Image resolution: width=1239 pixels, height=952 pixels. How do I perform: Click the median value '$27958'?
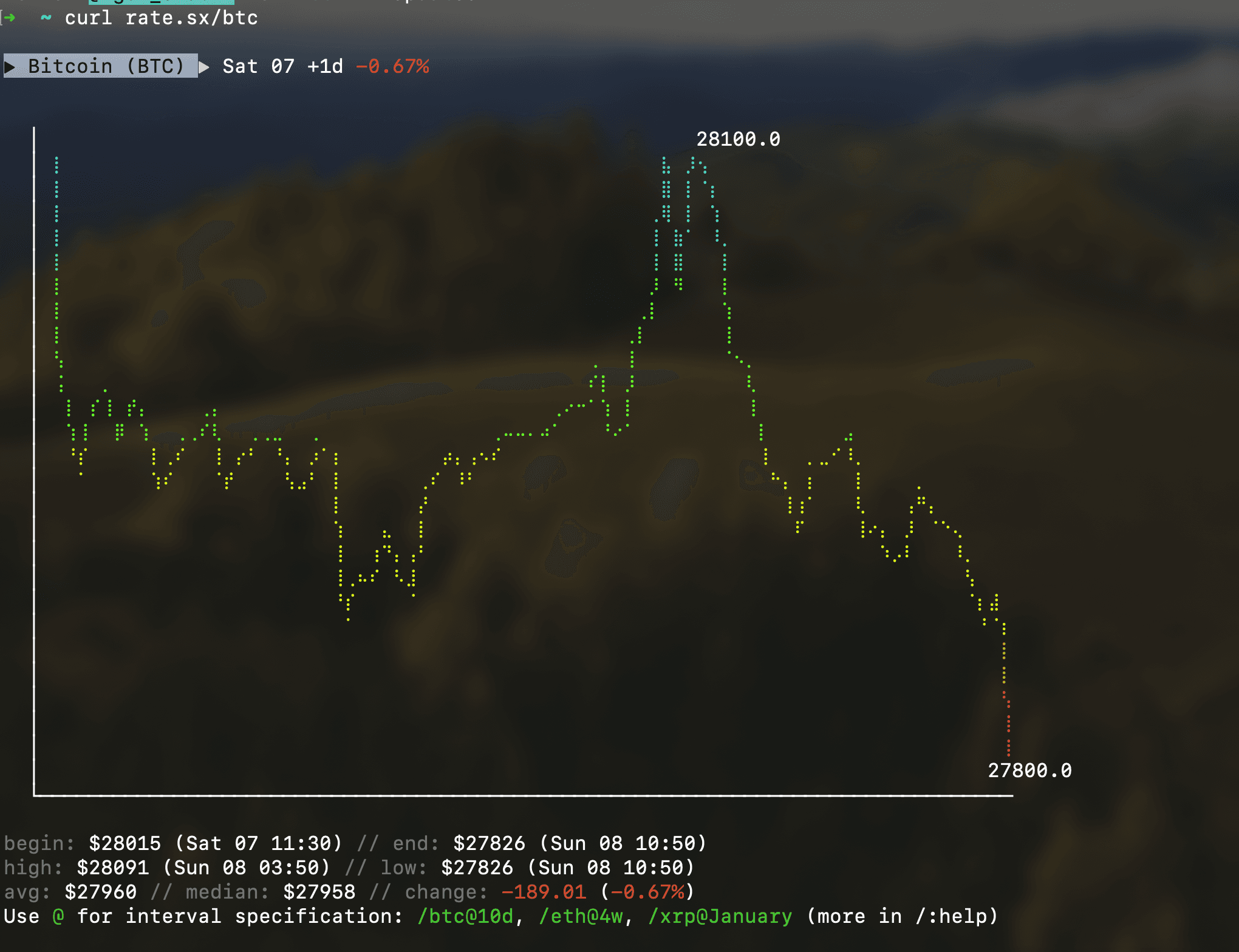click(319, 892)
